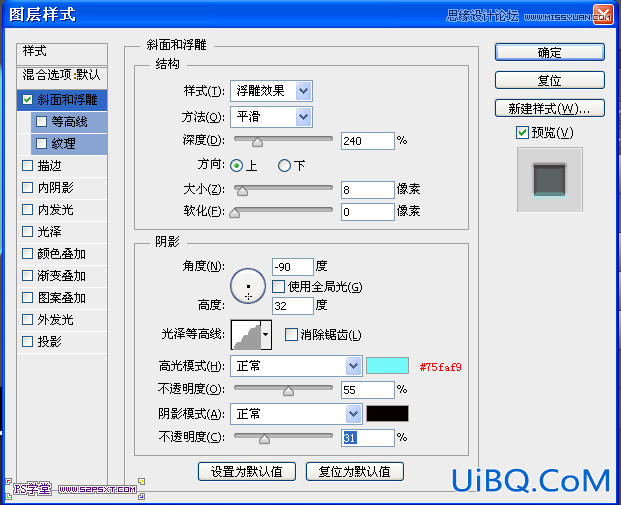Screen dimensions: 621x505
Task: Close the 图层样式 dialog window
Action: tap(602, 15)
